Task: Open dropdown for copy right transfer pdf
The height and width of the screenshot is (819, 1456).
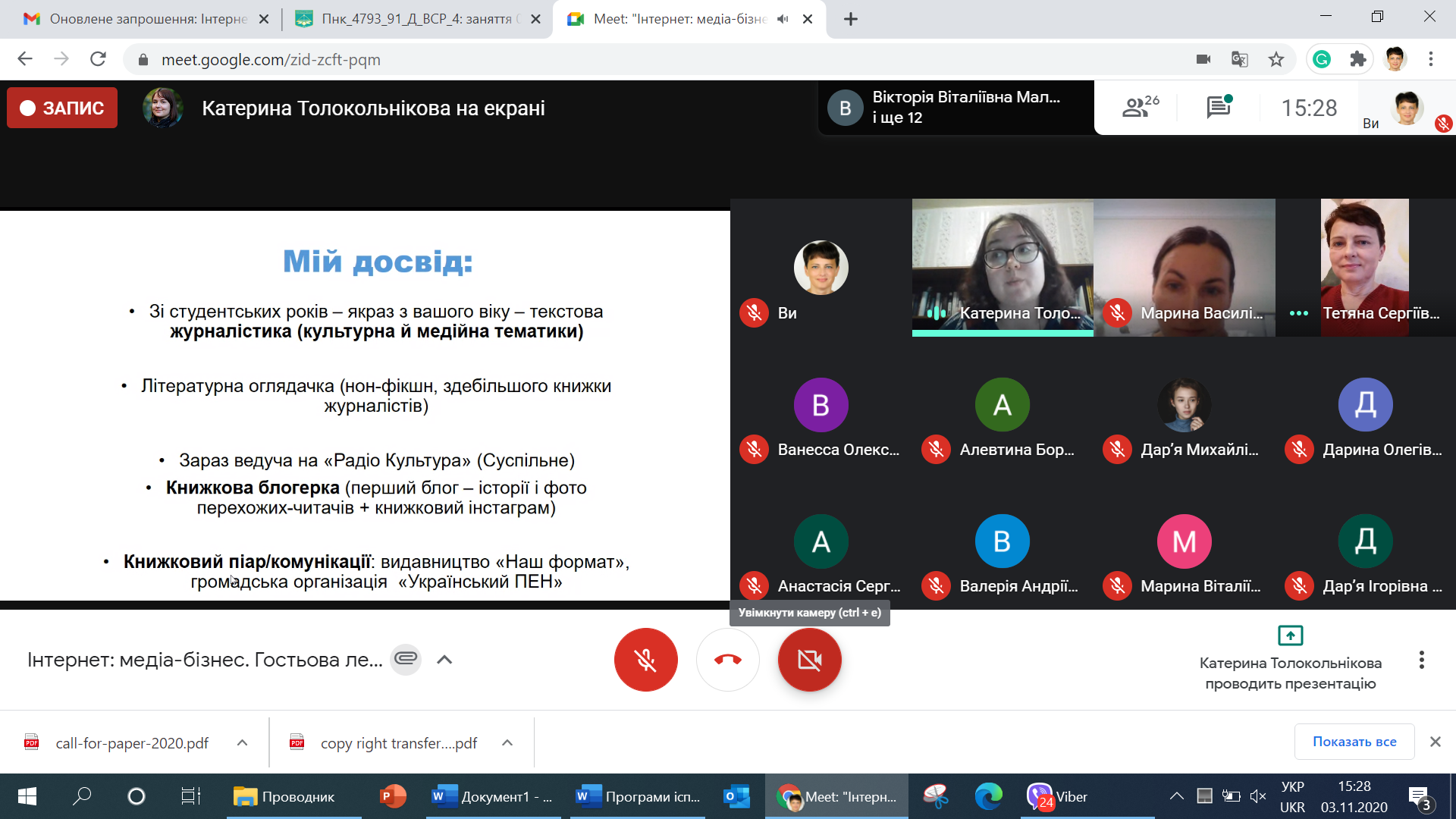Action: pos(507,743)
